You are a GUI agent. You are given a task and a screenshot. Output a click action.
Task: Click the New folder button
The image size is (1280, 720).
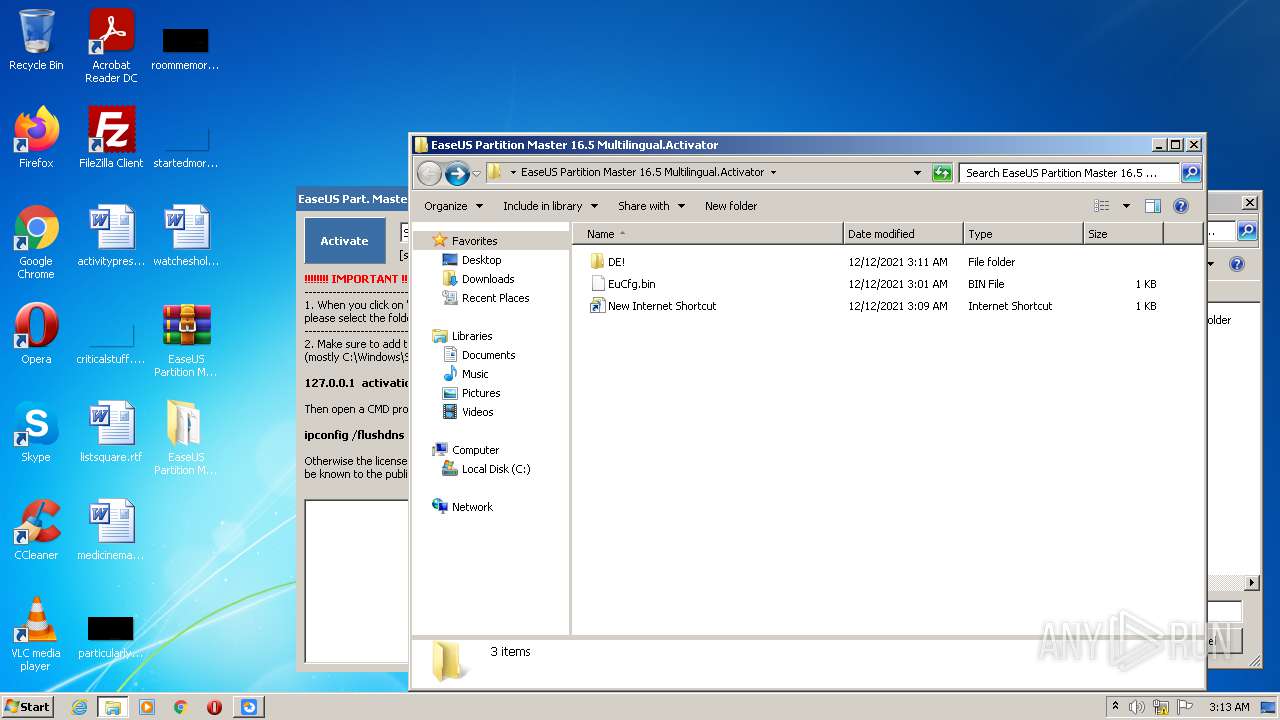tap(731, 206)
